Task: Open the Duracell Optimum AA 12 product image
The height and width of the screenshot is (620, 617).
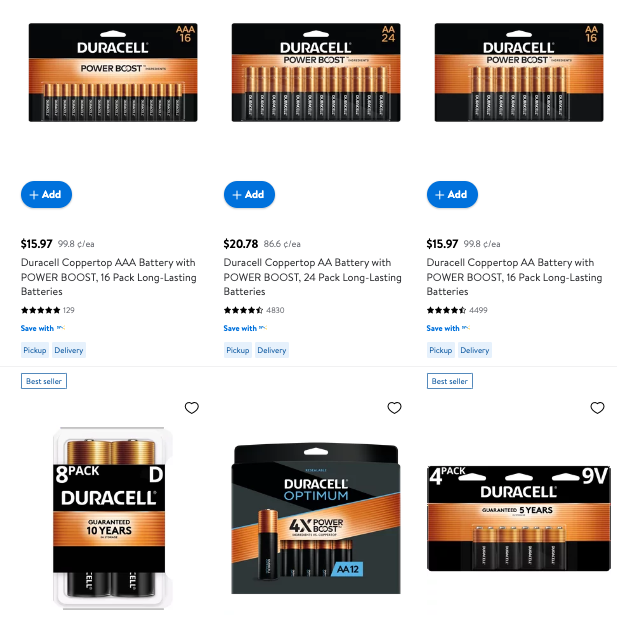Action: tap(316, 519)
